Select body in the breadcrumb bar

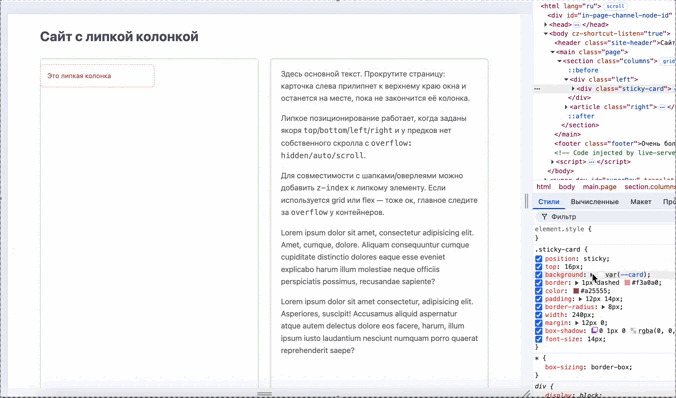tap(566, 187)
